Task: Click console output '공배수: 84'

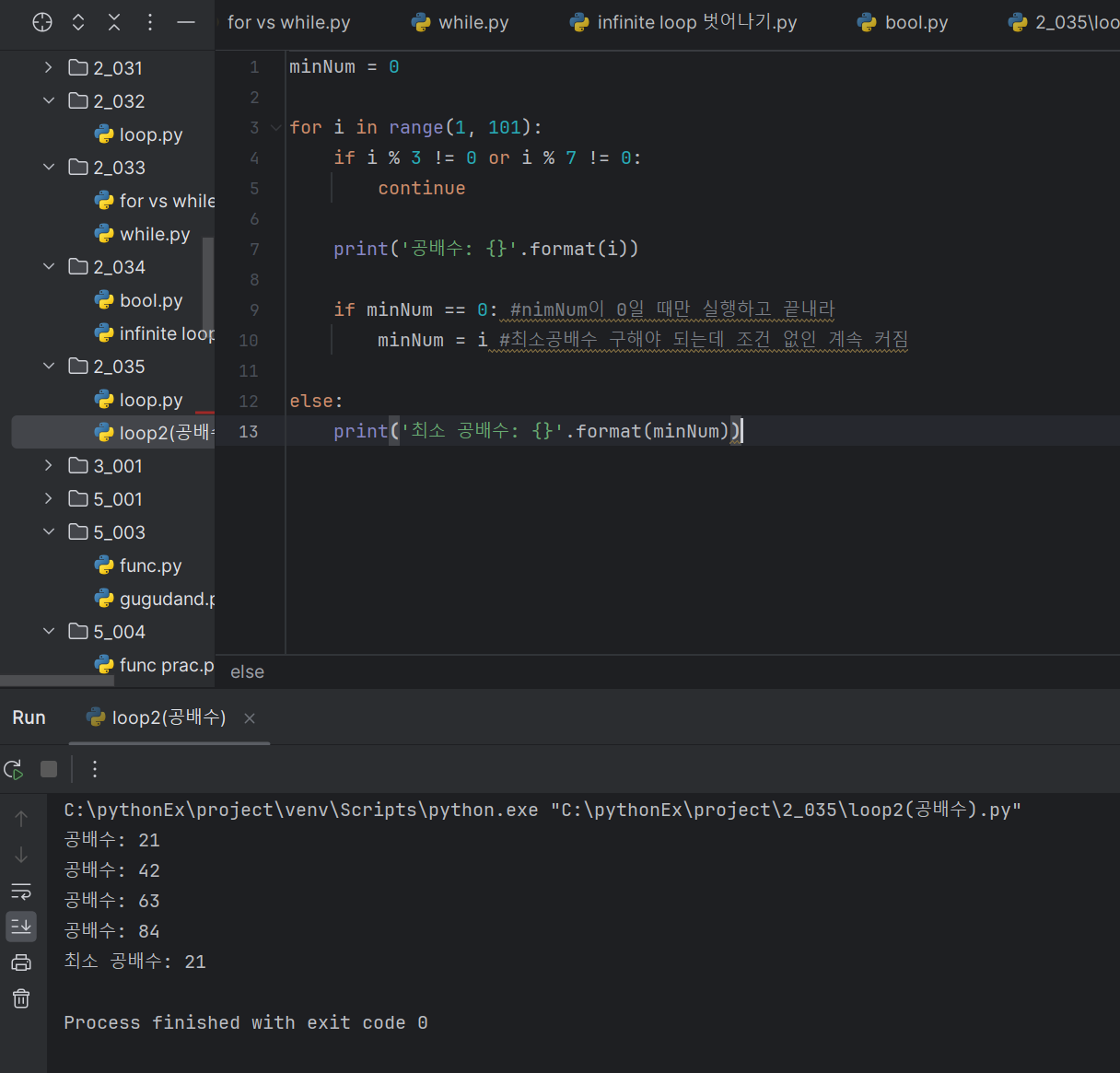Action: [x=112, y=931]
